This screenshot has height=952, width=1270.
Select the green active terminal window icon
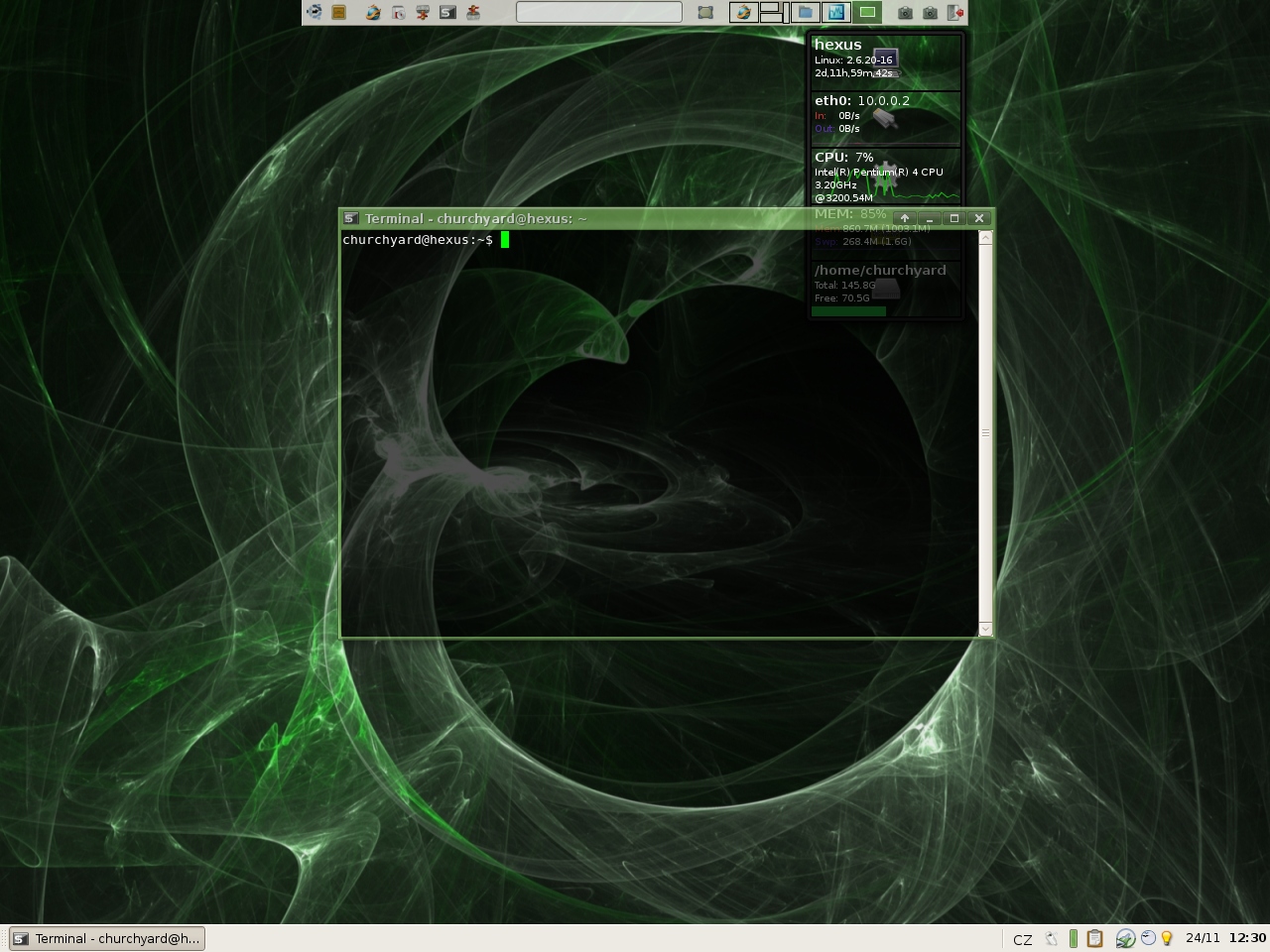coord(867,12)
